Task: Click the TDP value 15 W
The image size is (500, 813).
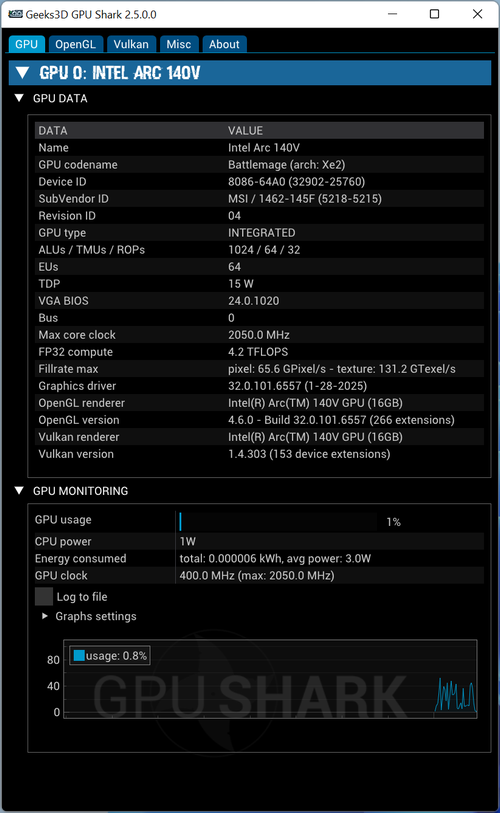Action: tap(241, 284)
